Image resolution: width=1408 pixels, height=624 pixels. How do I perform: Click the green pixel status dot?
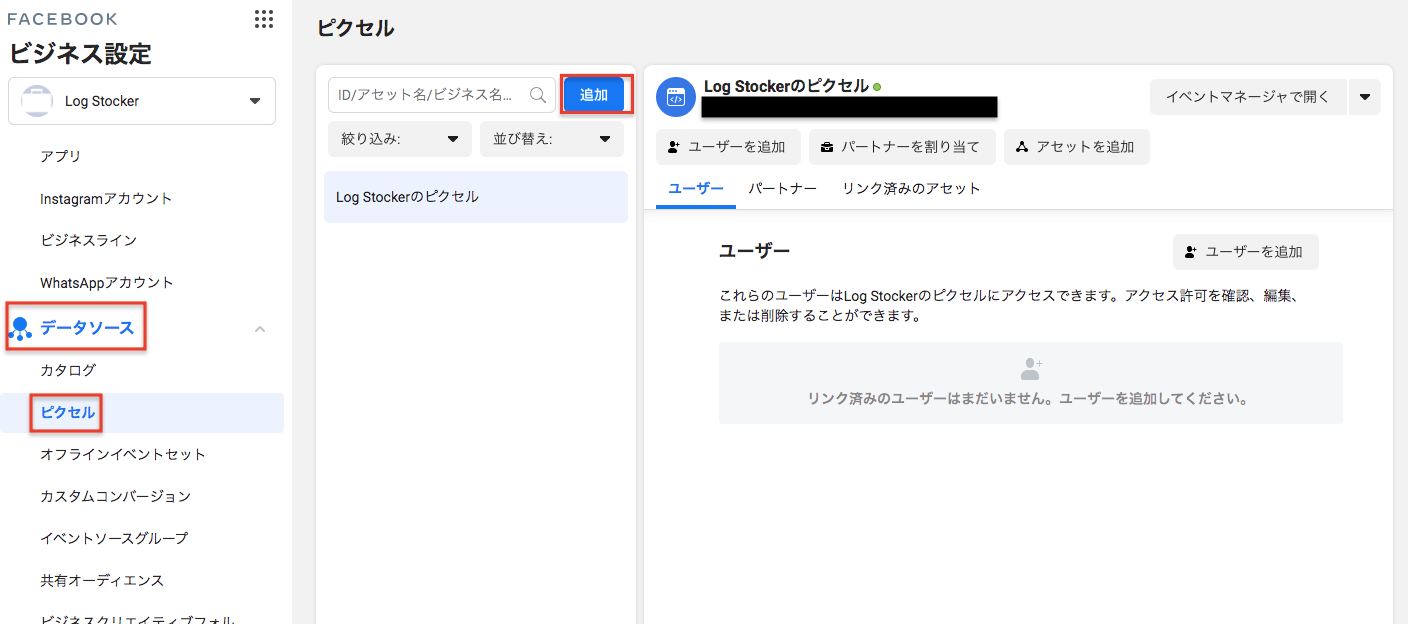coord(877,87)
